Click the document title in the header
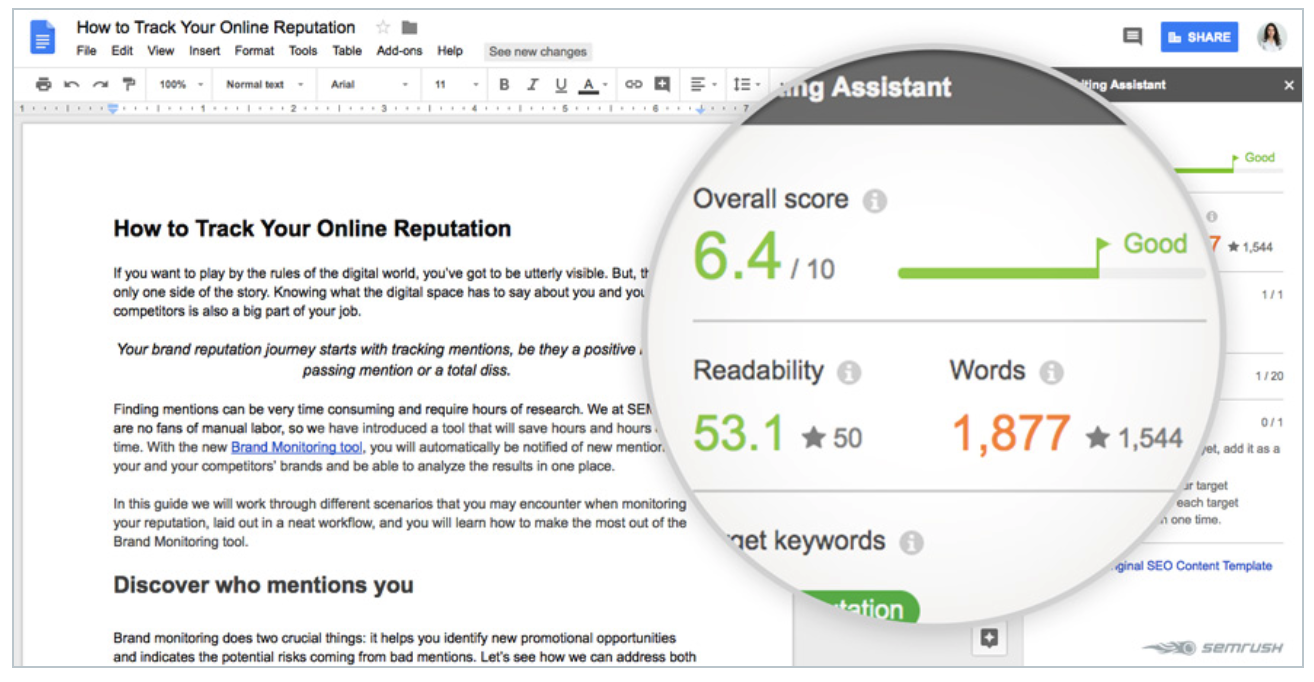The image size is (1314, 682). [216, 27]
